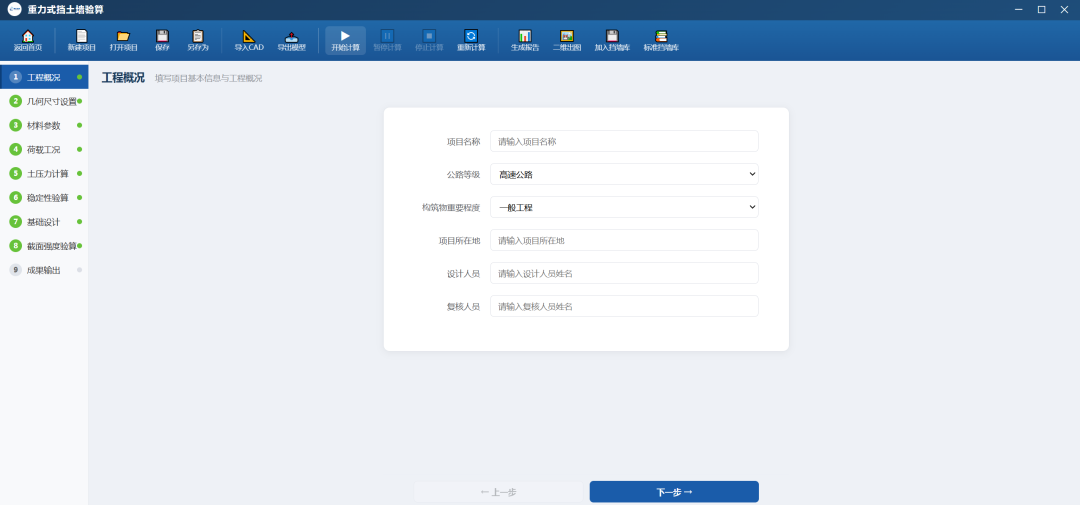Screen dimensions: 1080x505
Task: Select step 1 工程概况 in sidebar
Action: tap(44, 77)
